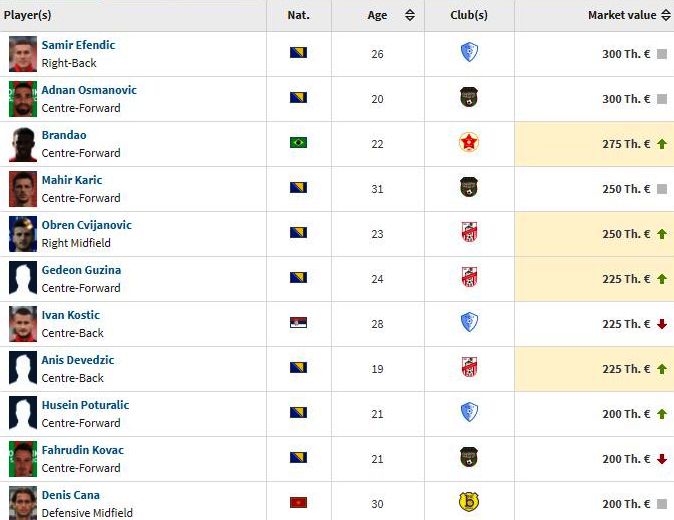
Task: Click the Serbian flag in Ivan Kostic's row
Action: click(298, 322)
